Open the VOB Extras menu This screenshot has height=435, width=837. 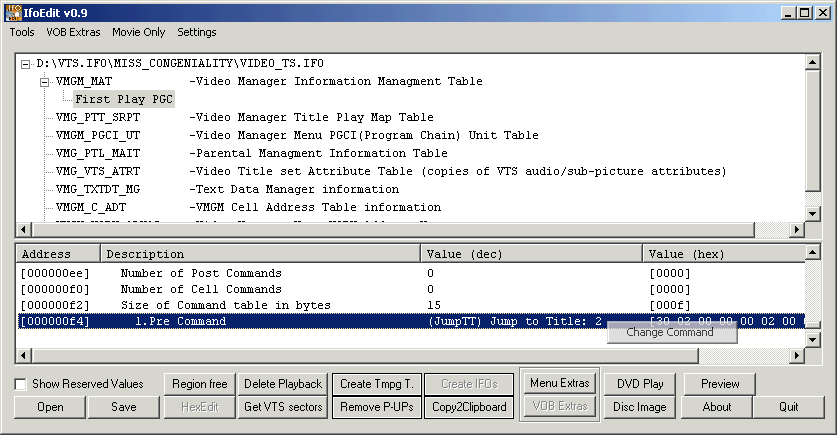(x=73, y=32)
